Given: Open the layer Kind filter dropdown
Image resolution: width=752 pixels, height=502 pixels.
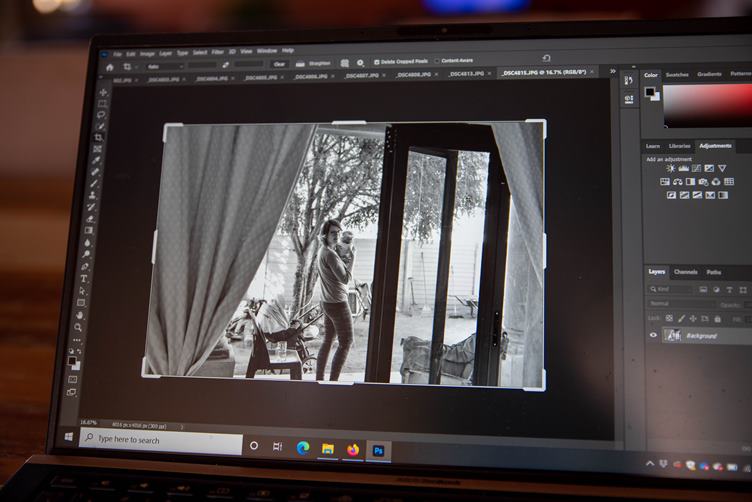Looking at the screenshot, I should click(671, 290).
